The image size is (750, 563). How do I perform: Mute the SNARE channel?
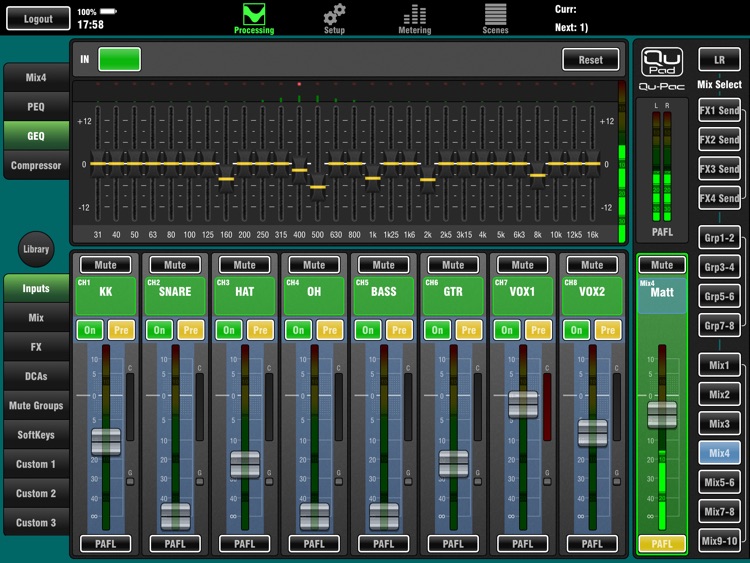point(175,265)
